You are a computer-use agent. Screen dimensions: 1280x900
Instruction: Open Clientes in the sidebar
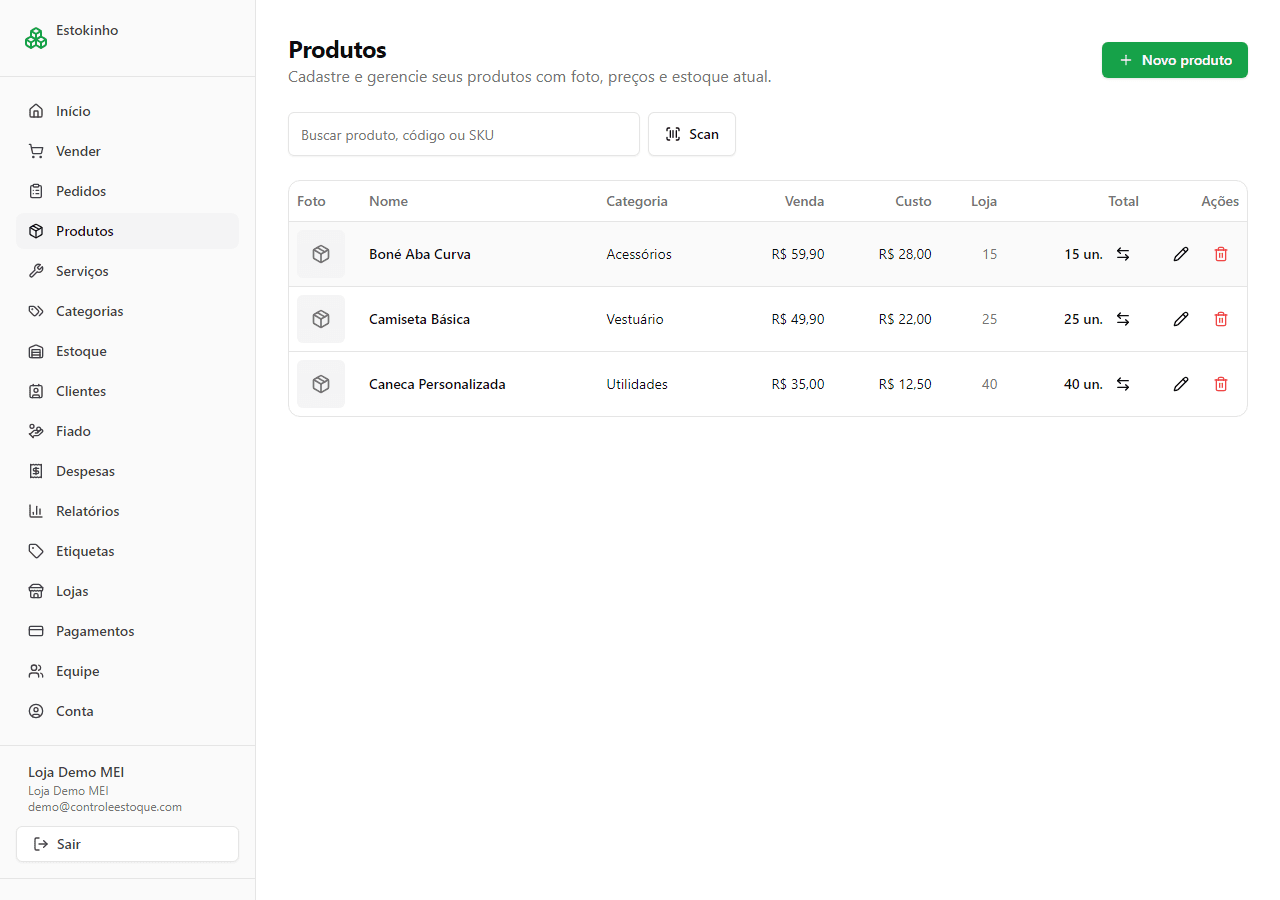click(127, 391)
